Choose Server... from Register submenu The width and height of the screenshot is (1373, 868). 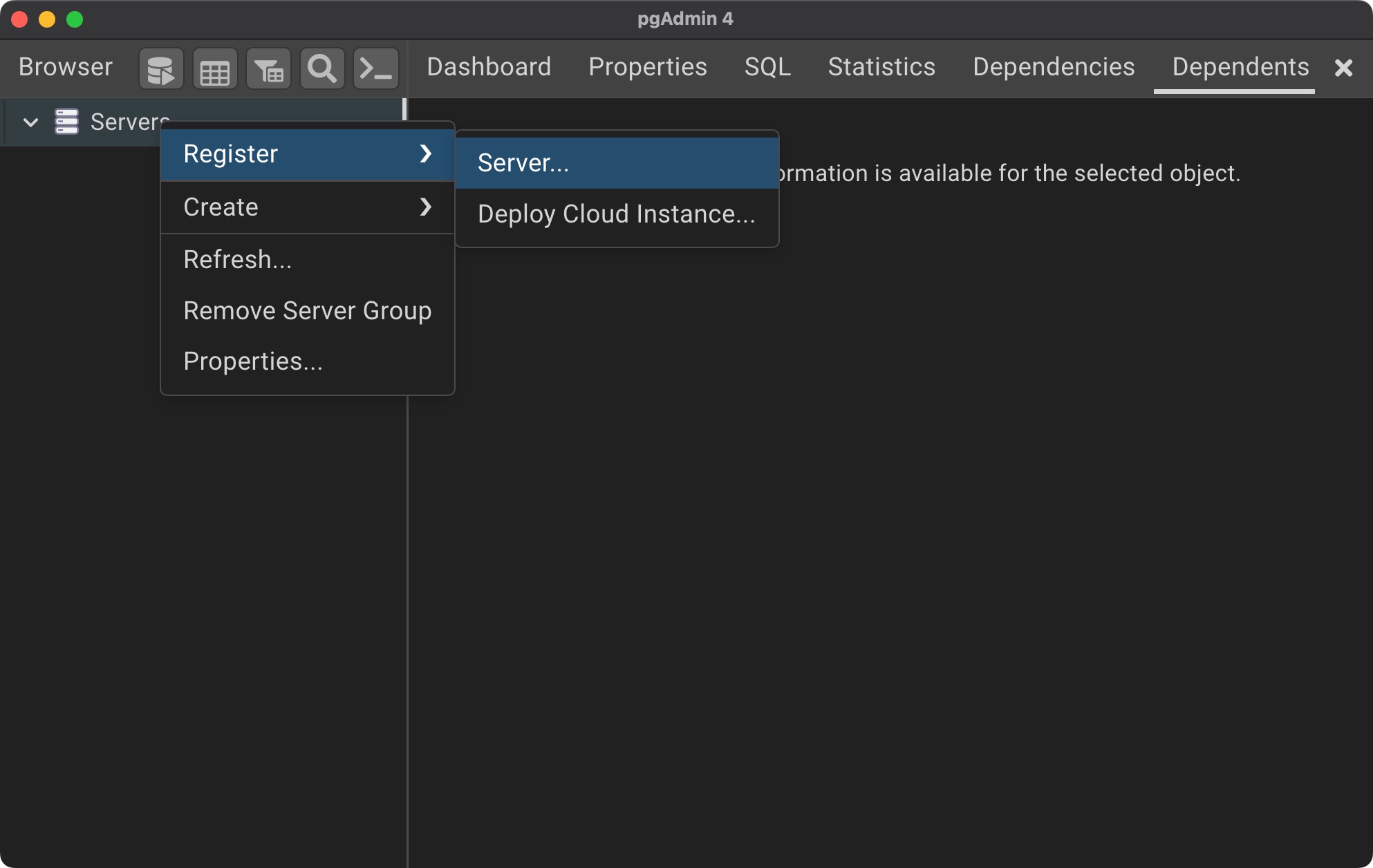click(523, 163)
